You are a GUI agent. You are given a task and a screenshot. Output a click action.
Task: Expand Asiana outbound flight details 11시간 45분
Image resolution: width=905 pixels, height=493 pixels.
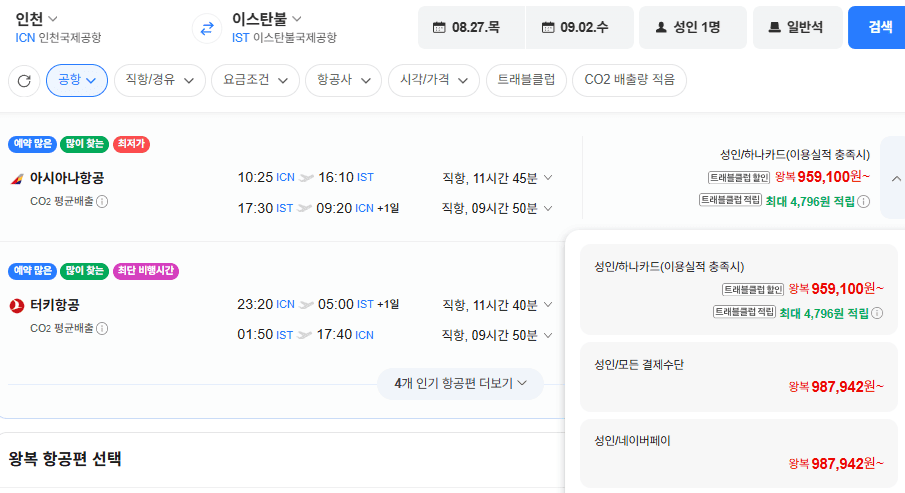pyautogui.click(x=498, y=178)
